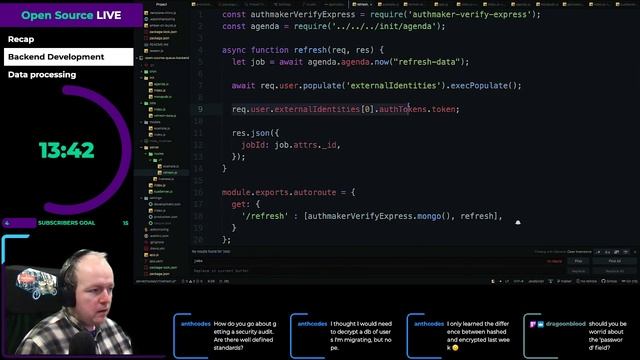Click the jobs folder icon
640x360 pixels.
[x=147, y=103]
